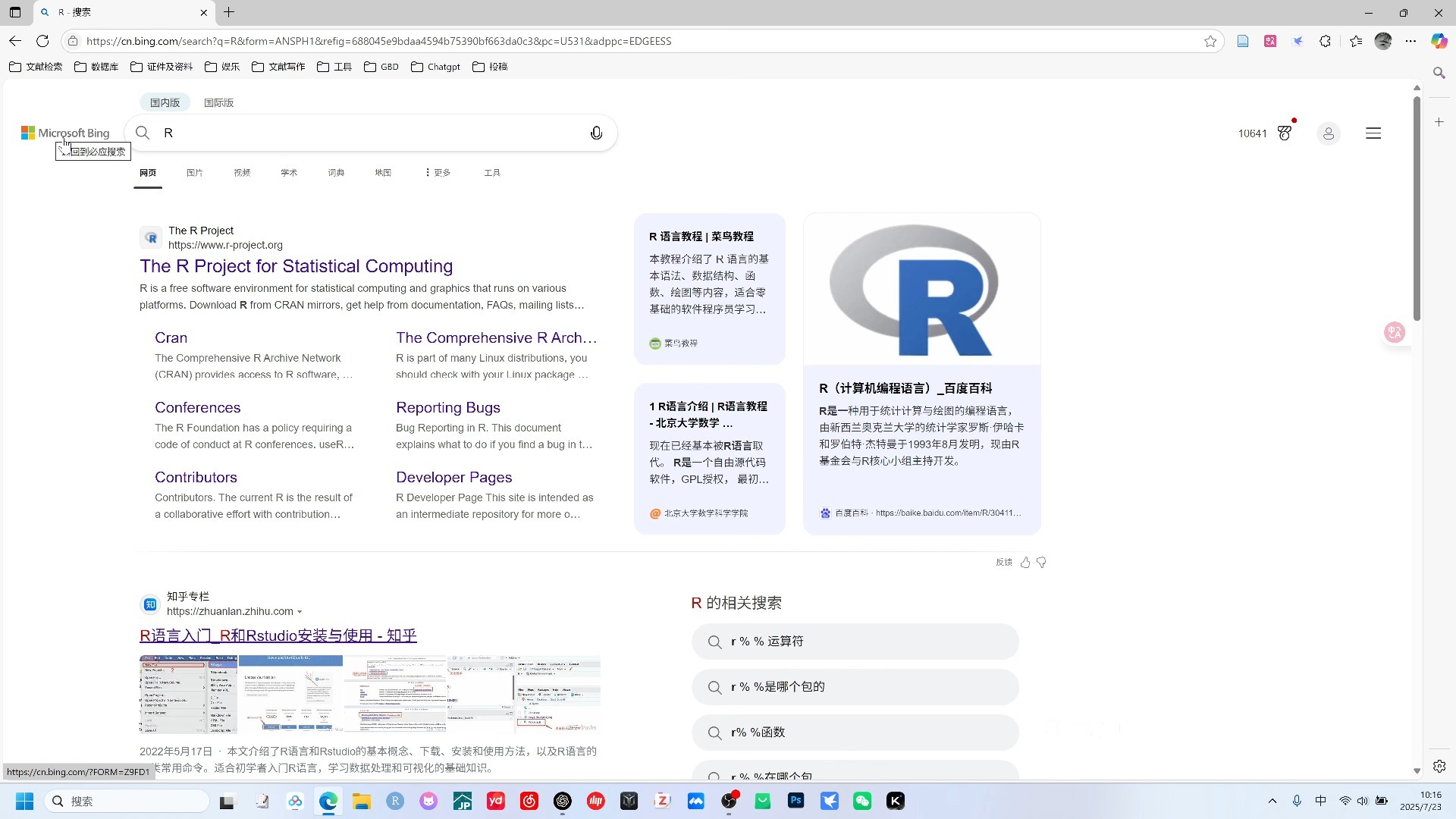Expand 更多 search categories
The width and height of the screenshot is (1456, 819).
(438, 173)
